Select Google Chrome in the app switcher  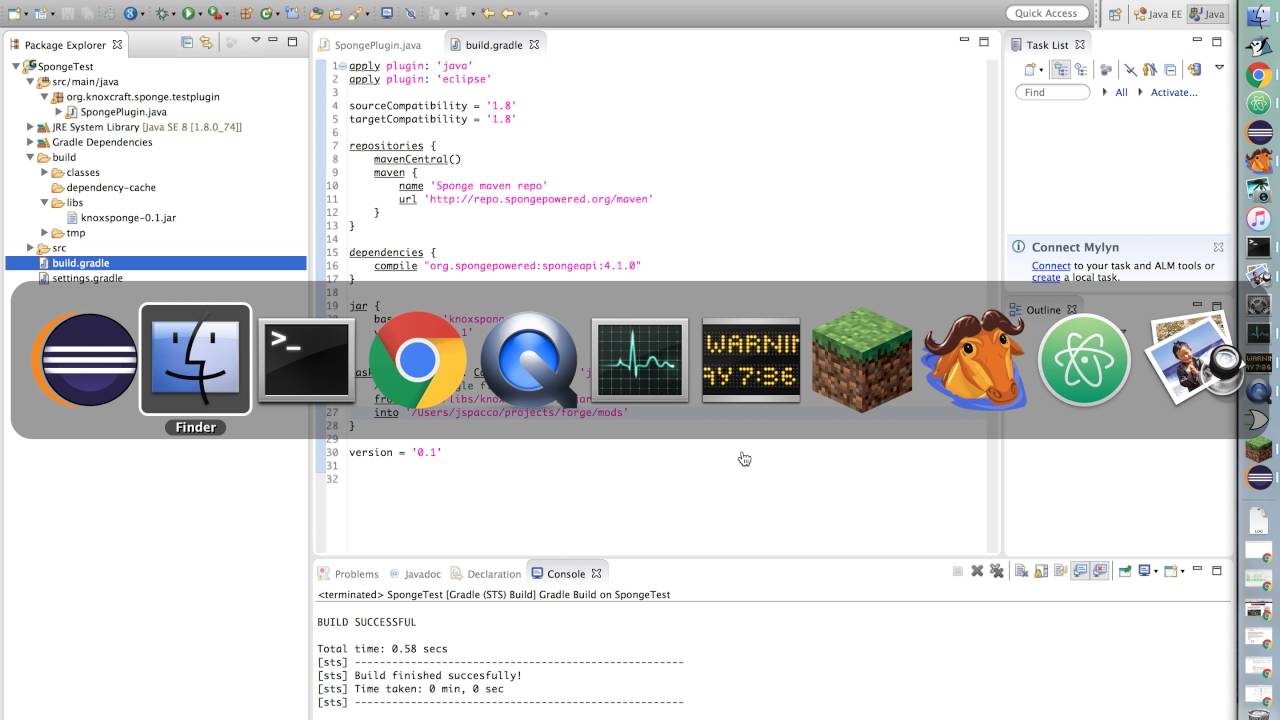[x=417, y=359]
